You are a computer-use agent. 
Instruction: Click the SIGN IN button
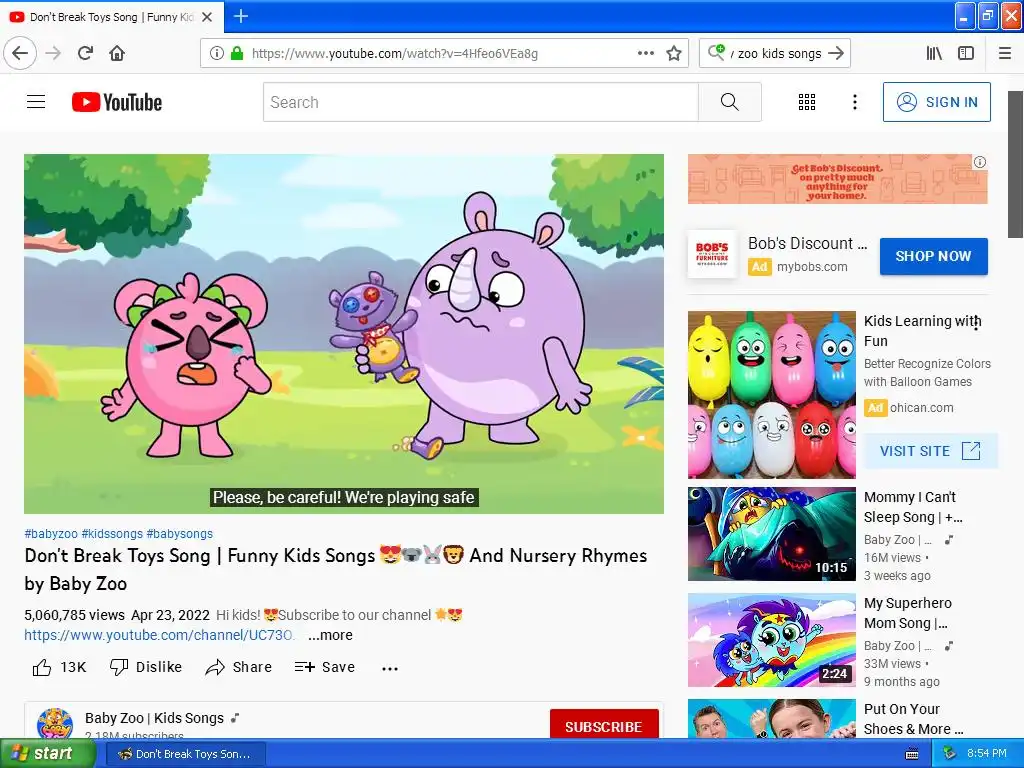[x=936, y=102]
